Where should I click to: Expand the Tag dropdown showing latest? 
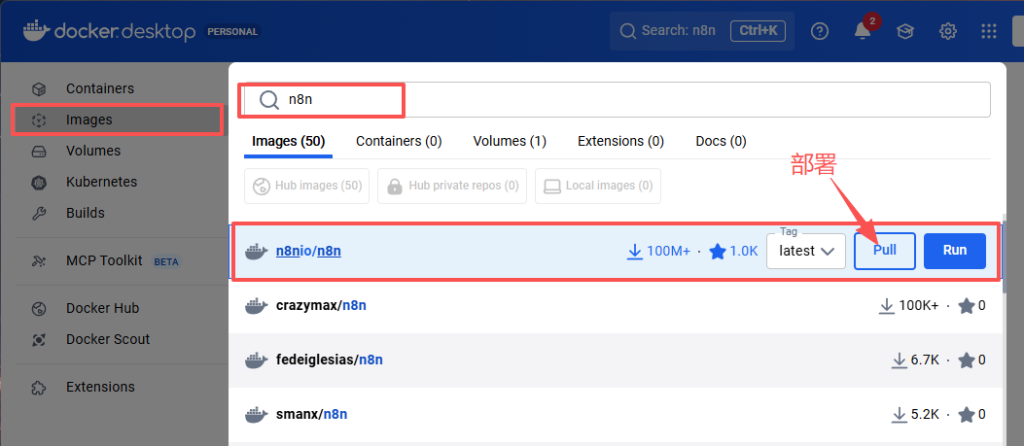tap(806, 251)
